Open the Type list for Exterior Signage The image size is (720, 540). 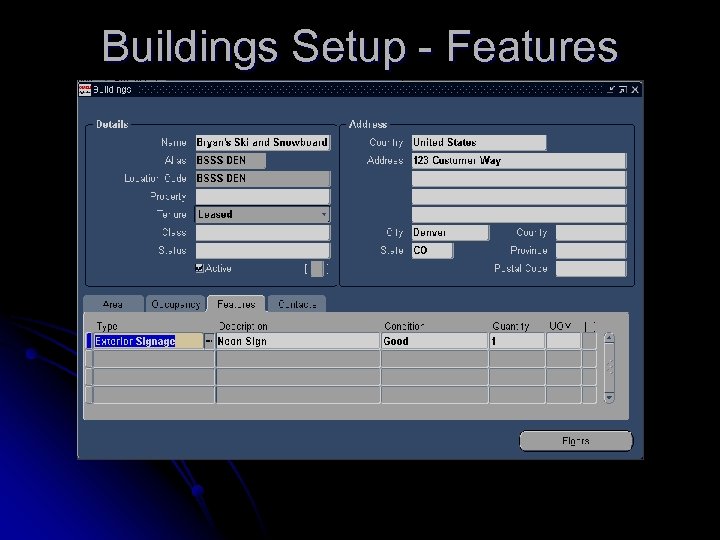pyautogui.click(x=209, y=341)
